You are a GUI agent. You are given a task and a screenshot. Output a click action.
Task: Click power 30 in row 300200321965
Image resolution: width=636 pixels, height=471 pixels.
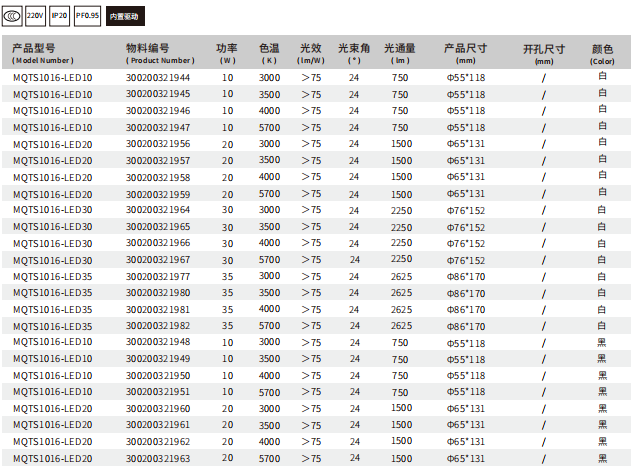227,227
